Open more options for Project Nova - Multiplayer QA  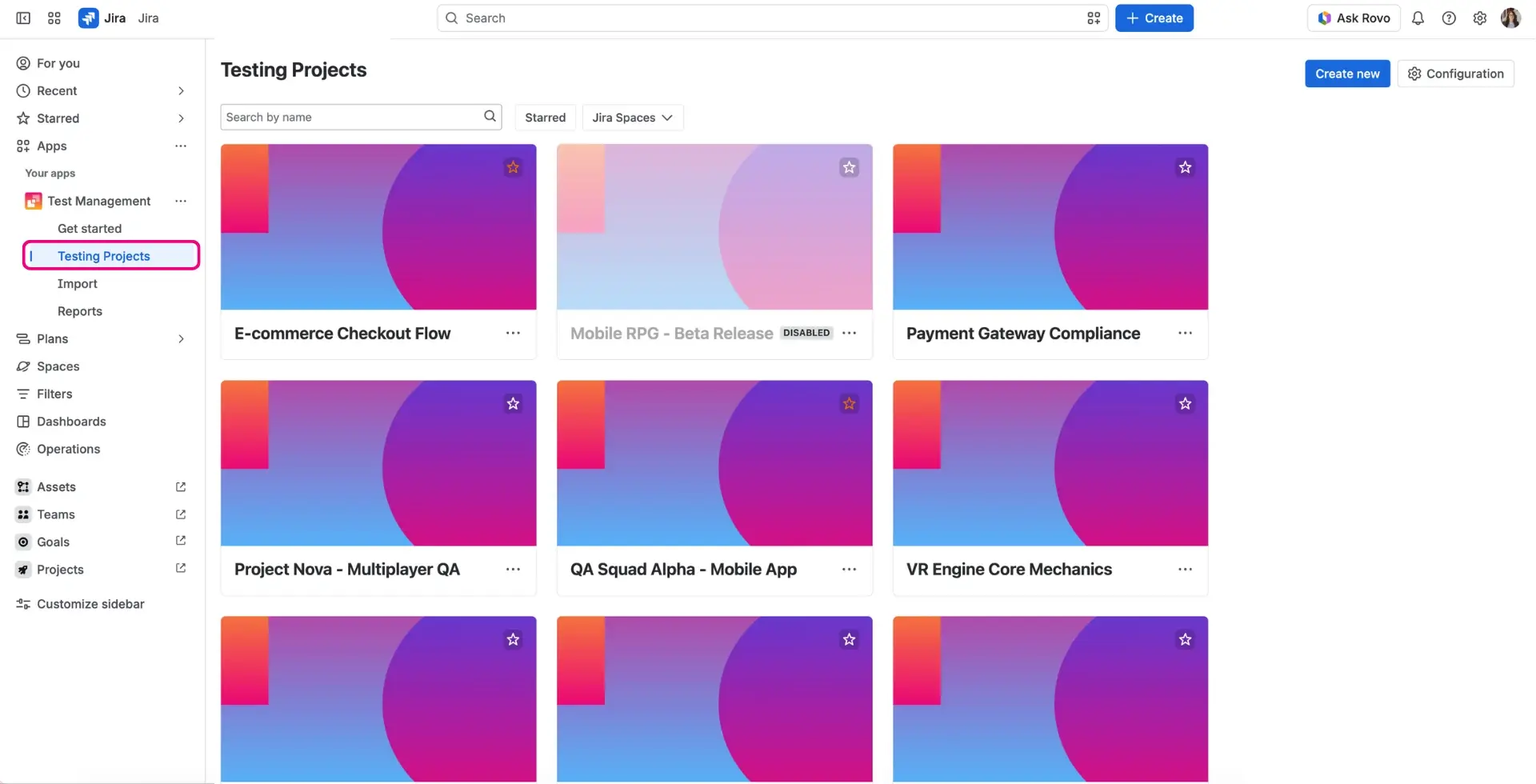(x=513, y=569)
